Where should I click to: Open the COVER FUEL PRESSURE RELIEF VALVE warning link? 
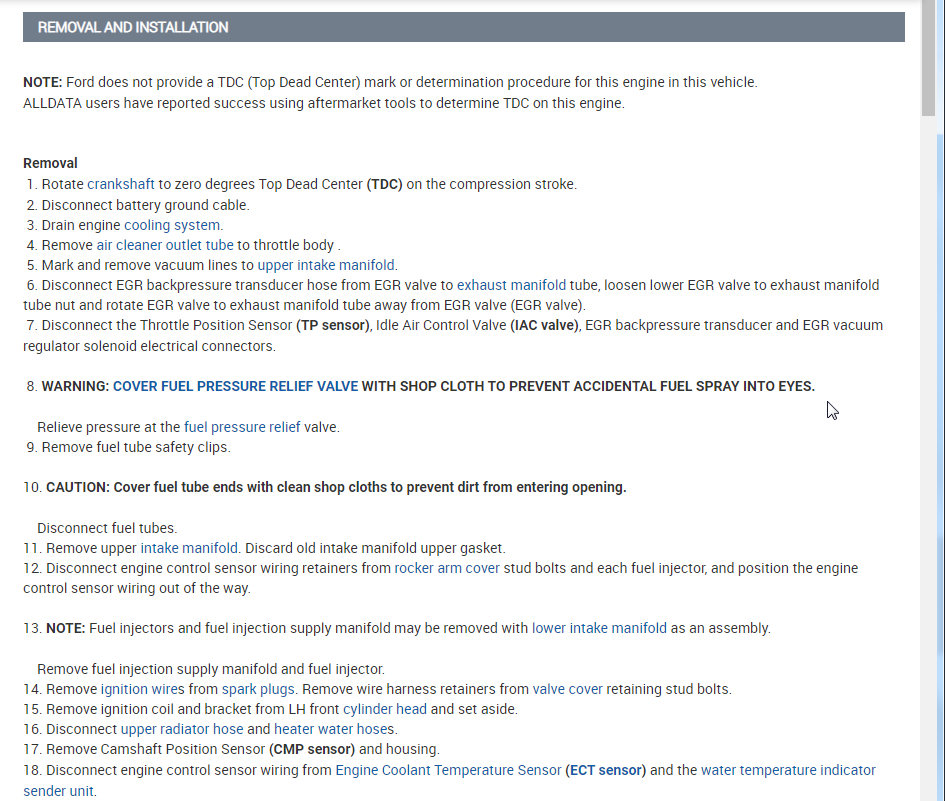235,386
